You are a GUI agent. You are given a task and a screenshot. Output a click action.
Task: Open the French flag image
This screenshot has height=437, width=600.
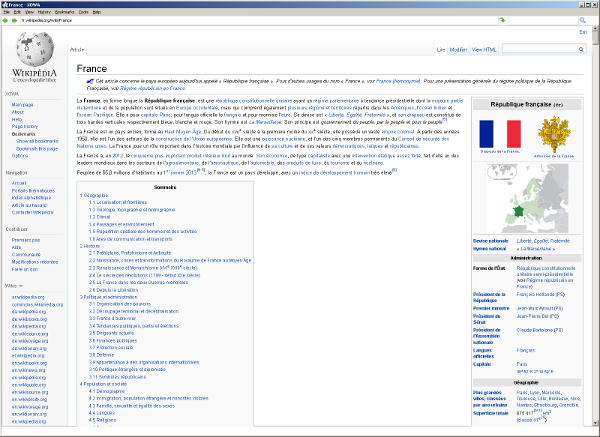tap(493, 132)
